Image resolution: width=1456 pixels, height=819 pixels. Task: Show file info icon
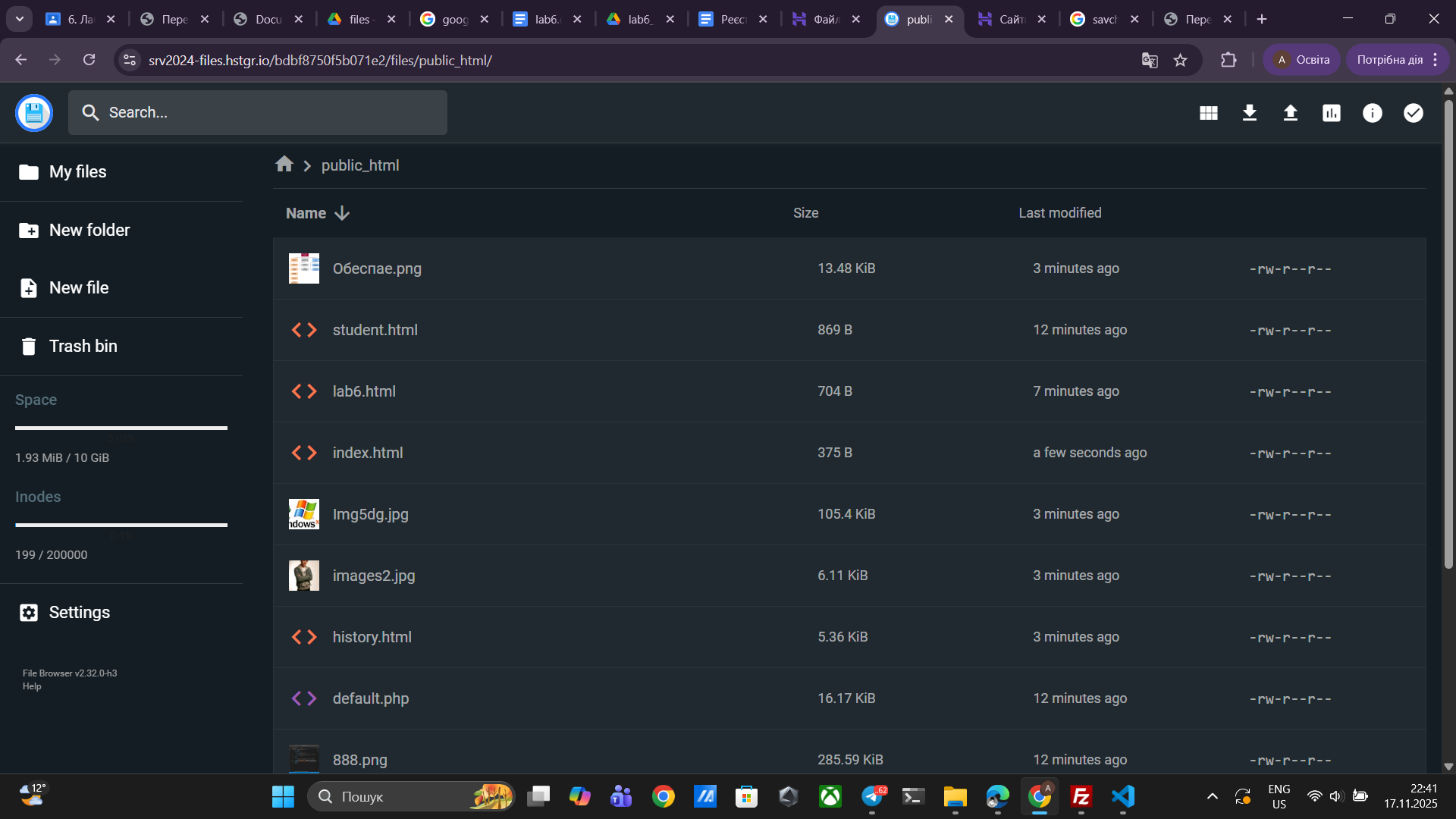[1372, 113]
